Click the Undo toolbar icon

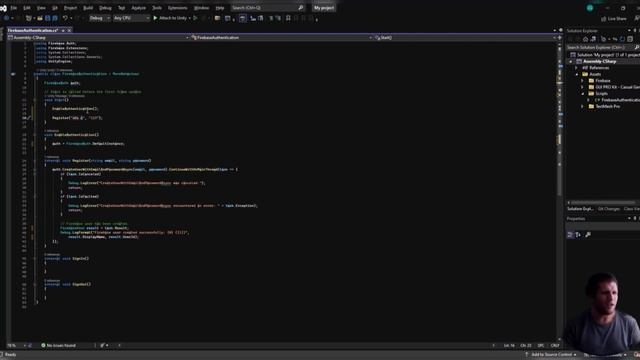click(x=65, y=18)
